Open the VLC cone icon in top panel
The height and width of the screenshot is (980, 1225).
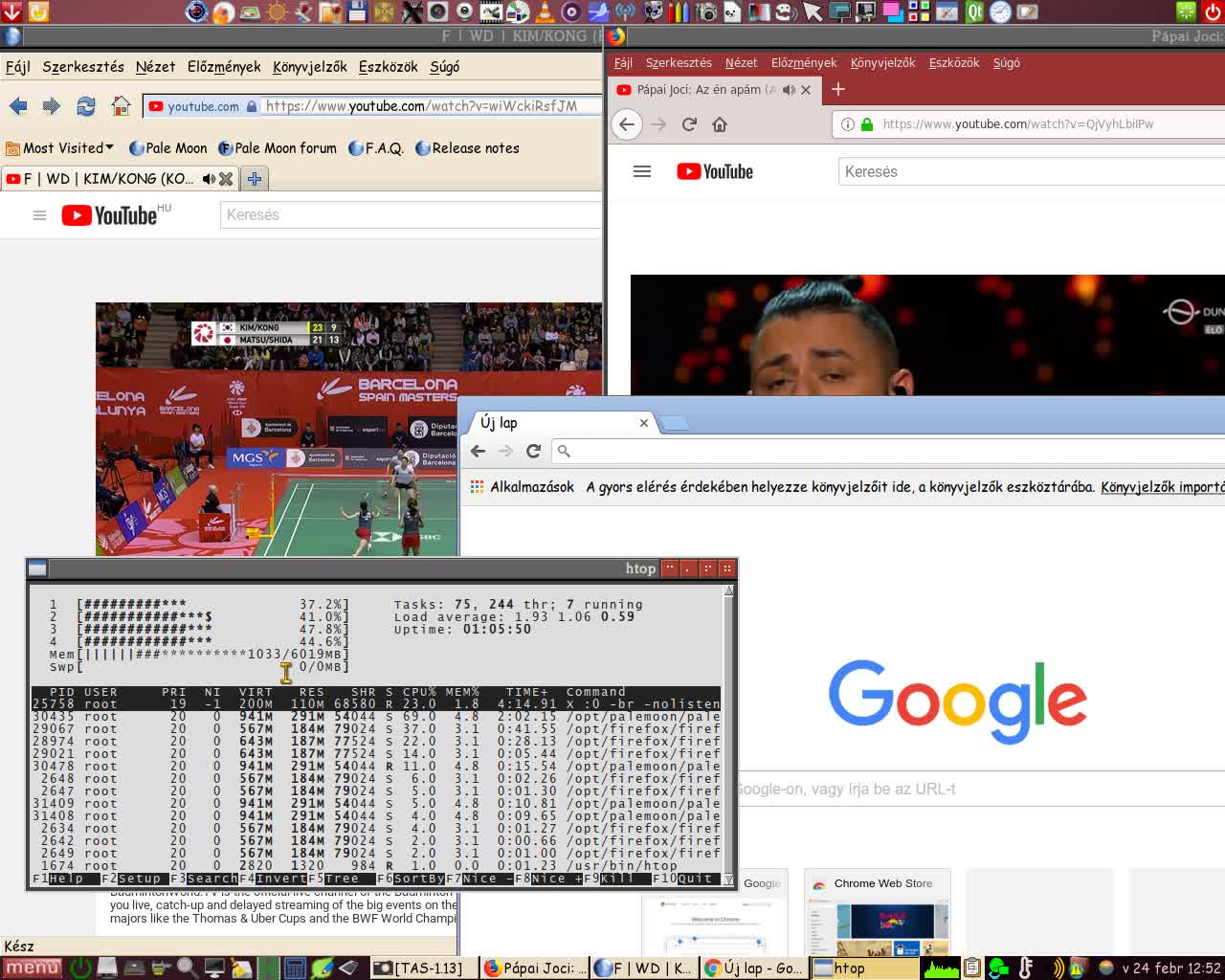[544, 11]
